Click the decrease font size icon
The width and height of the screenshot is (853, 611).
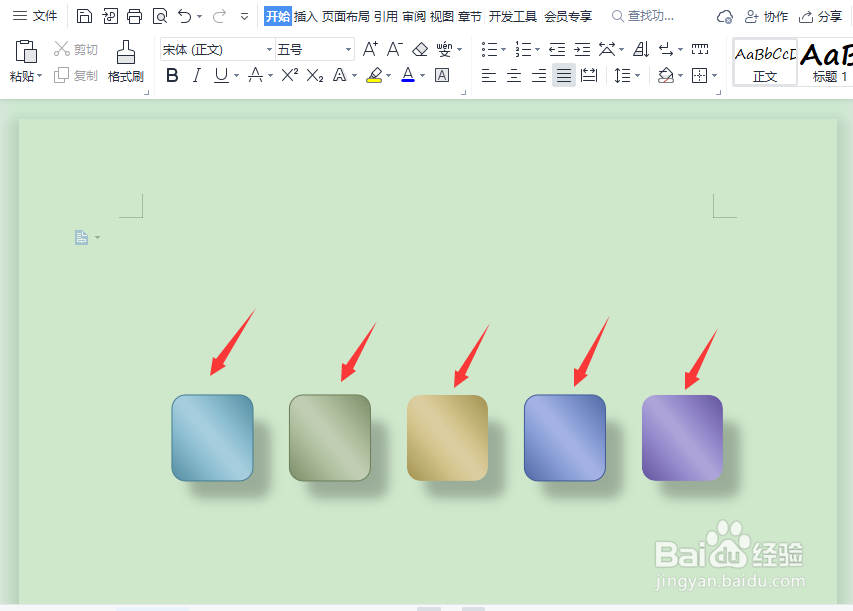[x=395, y=50]
